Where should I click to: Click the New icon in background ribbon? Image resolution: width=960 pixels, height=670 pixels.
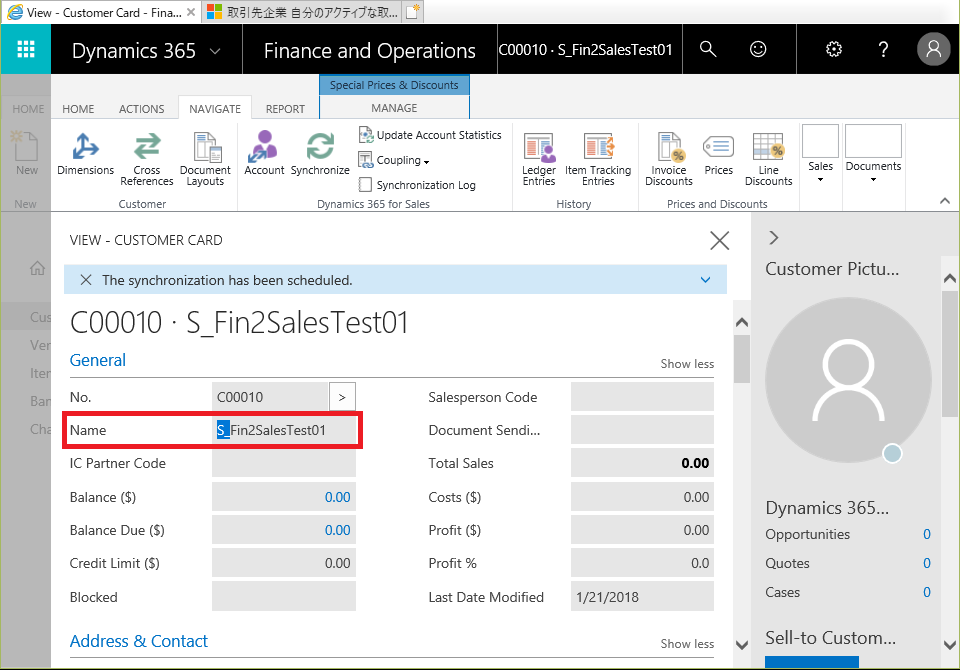[x=26, y=153]
